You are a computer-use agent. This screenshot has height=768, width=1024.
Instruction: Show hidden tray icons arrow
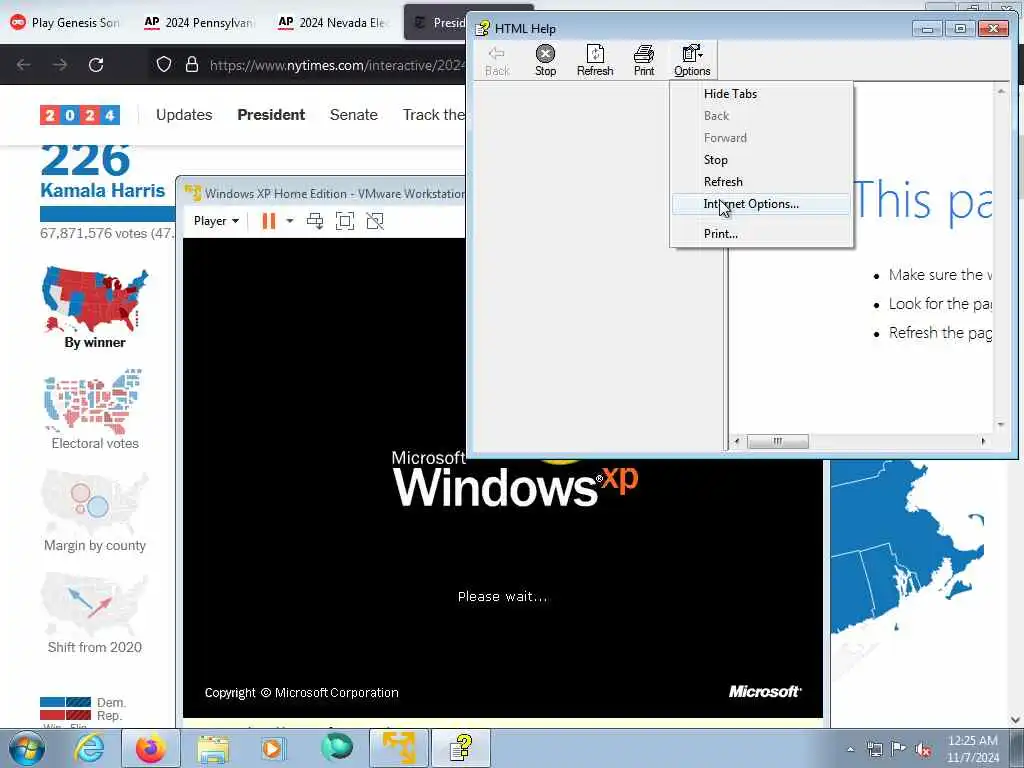pyautogui.click(x=850, y=749)
